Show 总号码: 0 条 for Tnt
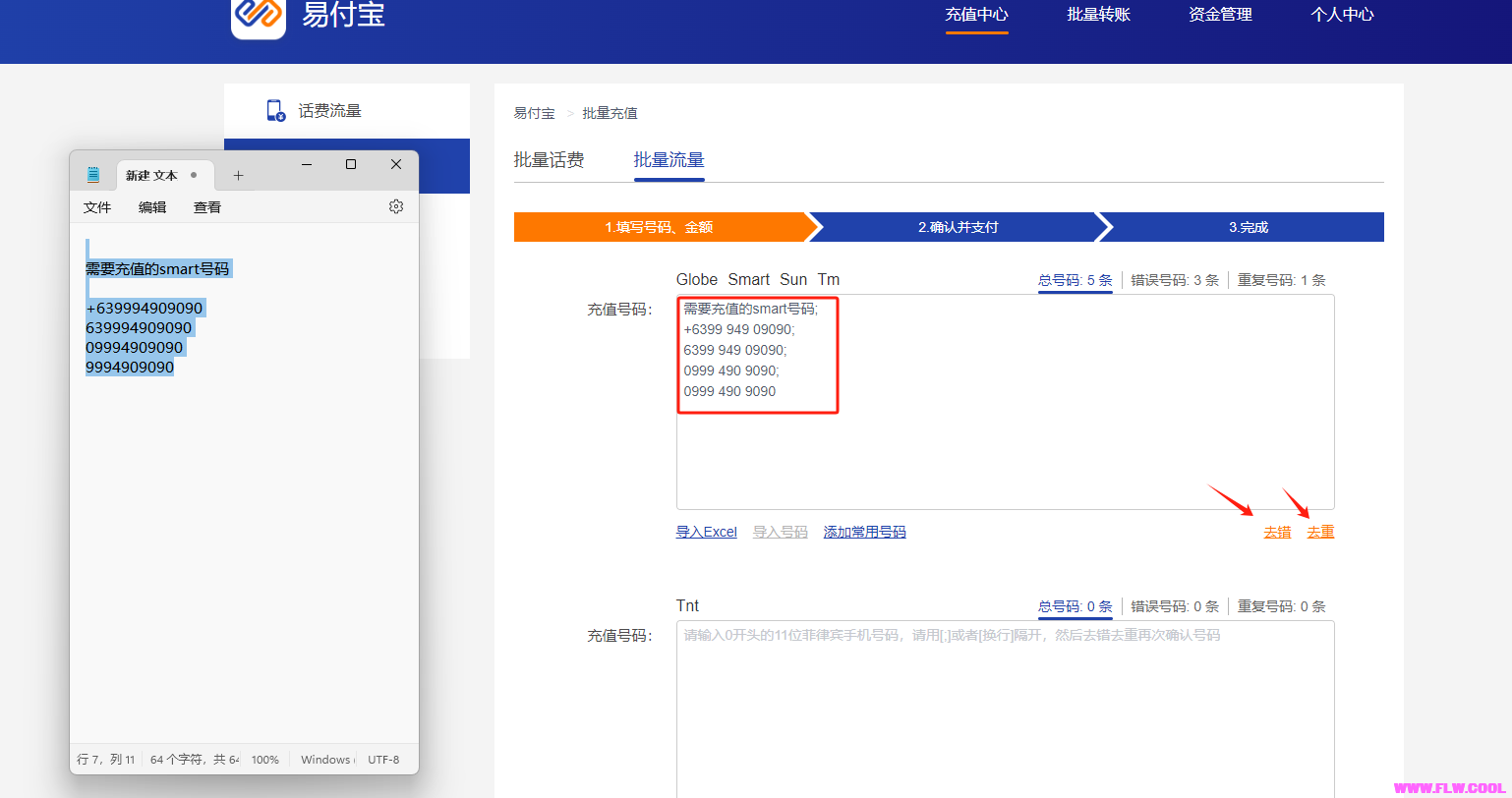Image resolution: width=1512 pixels, height=798 pixels. pyautogui.click(x=1076, y=606)
